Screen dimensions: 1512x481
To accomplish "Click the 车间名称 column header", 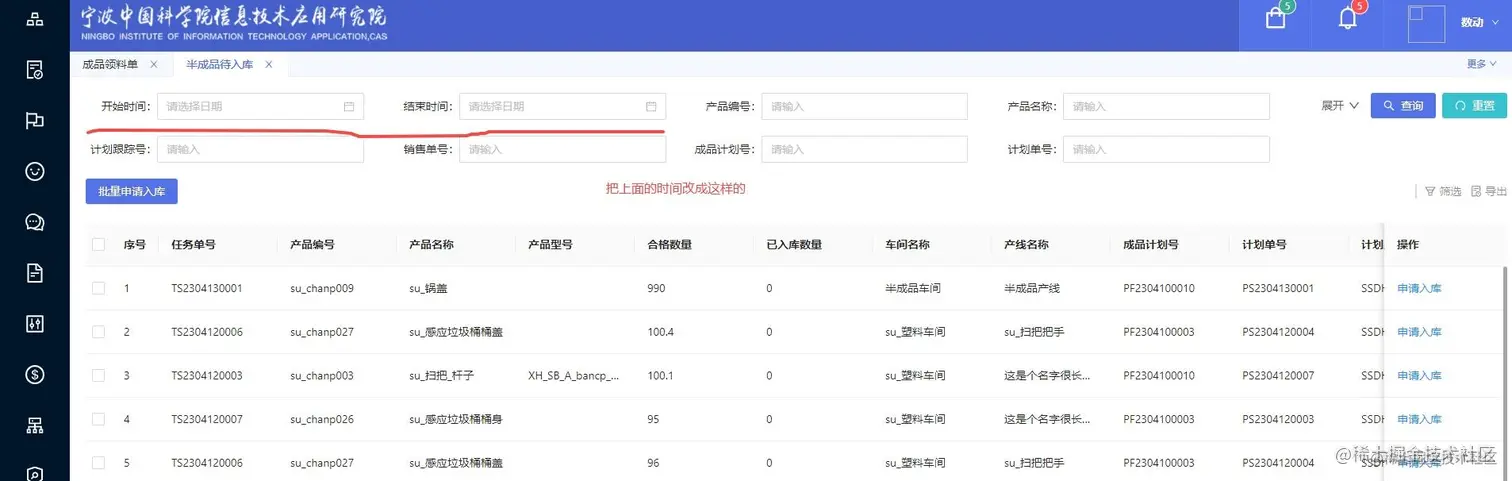I will [x=907, y=244].
